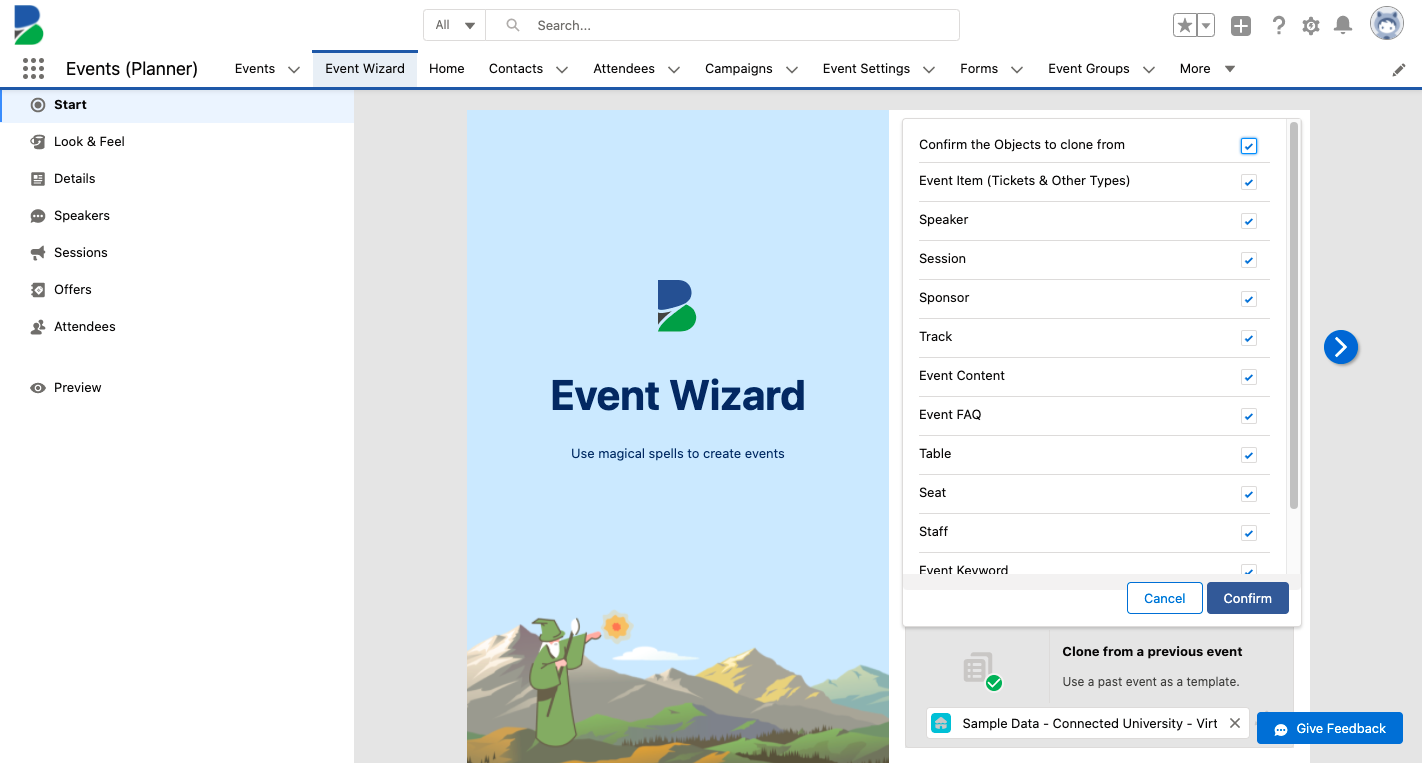Uncheck the Table checkbox

point(1249,455)
